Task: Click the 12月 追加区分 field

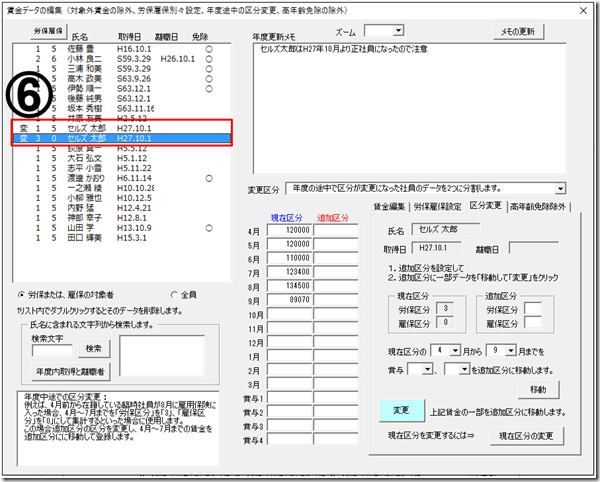Action: pyautogui.click(x=336, y=342)
